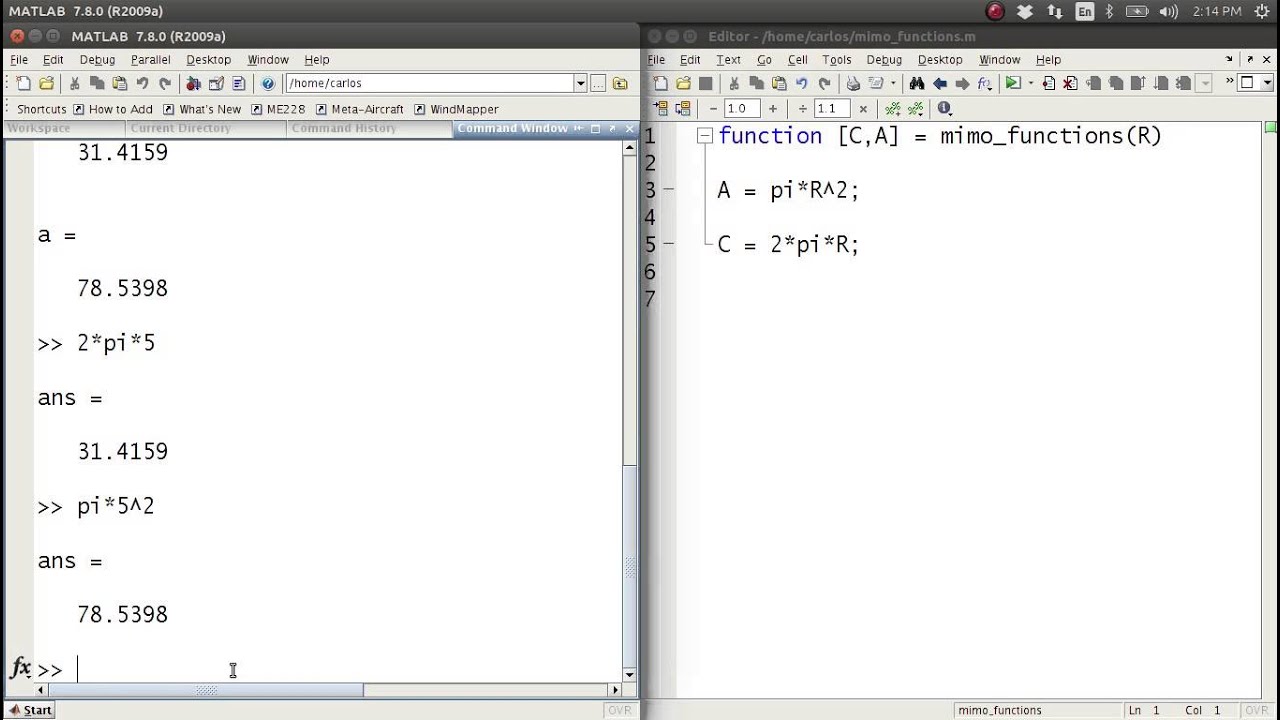
Task: Clear all breakpoints icon in Editor
Action: (x=1070, y=83)
